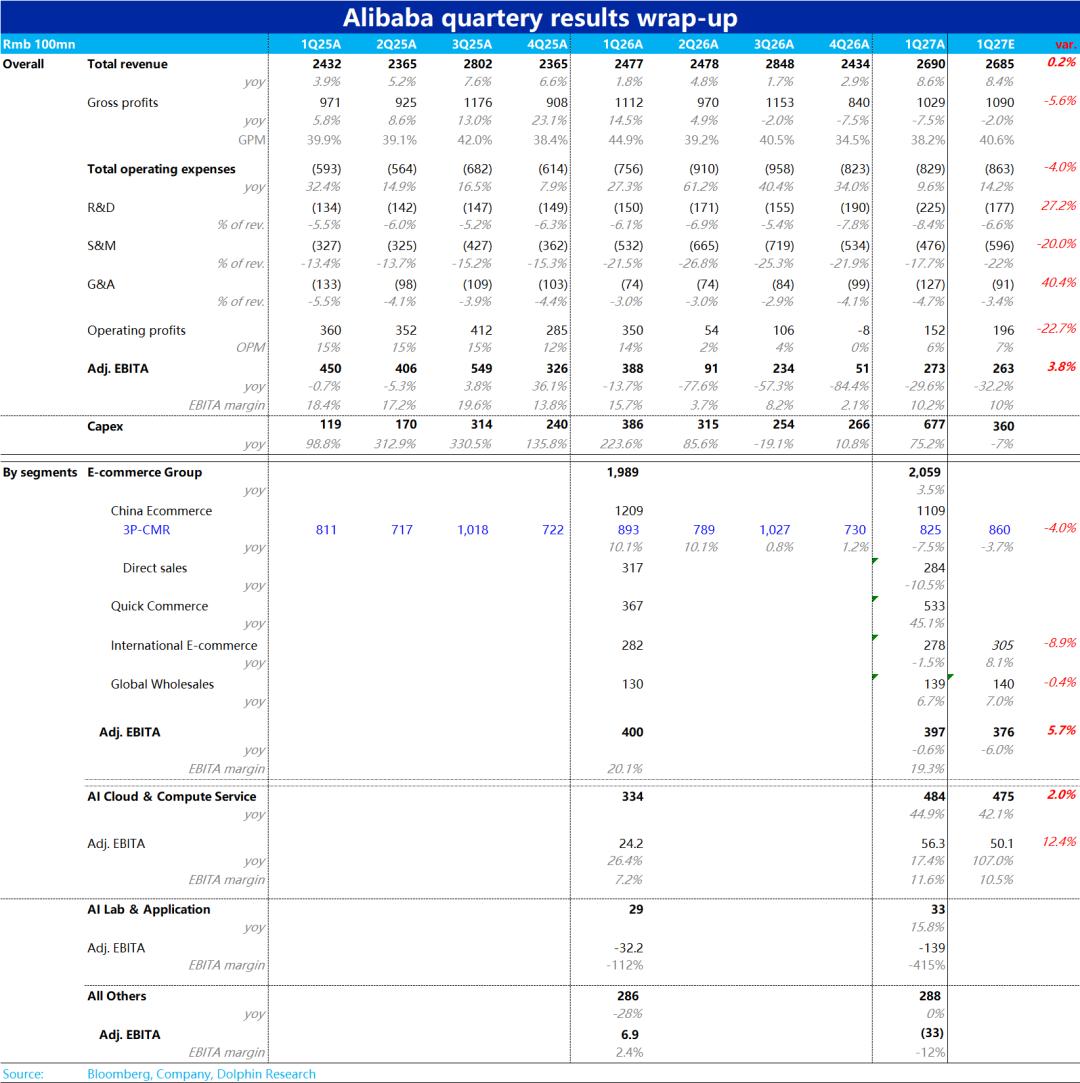Viewport: 1080px width, 1083px height.
Task: Click operating expenses value (910)
Action: pyautogui.click(x=704, y=169)
